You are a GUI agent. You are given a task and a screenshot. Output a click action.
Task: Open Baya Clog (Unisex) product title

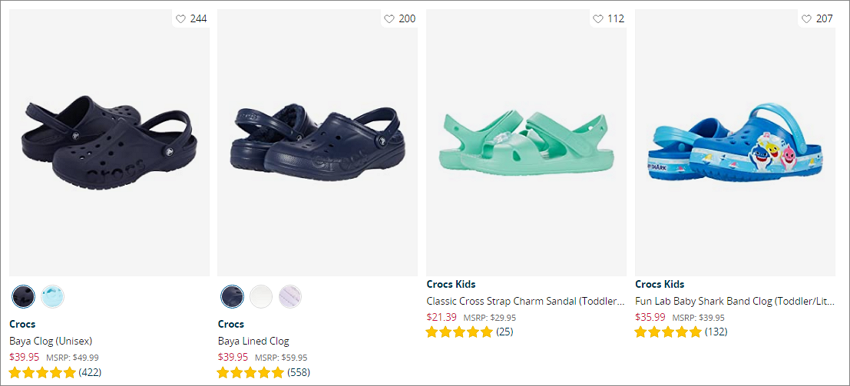[51, 341]
